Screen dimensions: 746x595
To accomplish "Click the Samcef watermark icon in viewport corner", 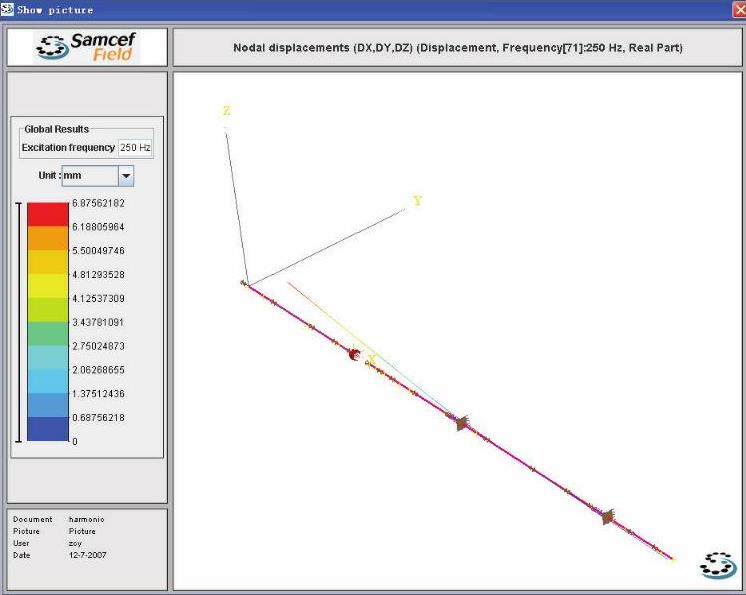I will 718,565.
